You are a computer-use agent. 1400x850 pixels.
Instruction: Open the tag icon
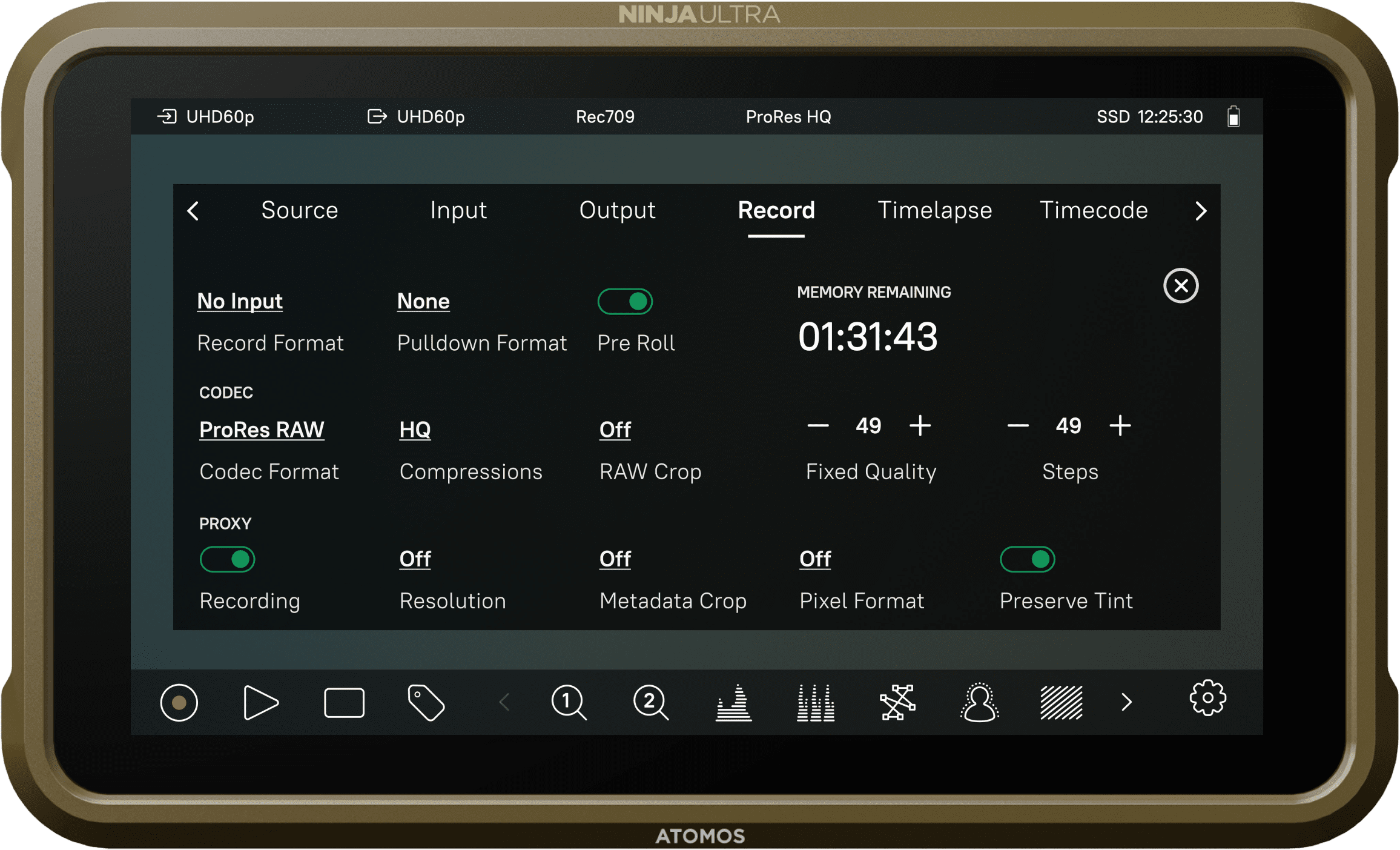426,702
